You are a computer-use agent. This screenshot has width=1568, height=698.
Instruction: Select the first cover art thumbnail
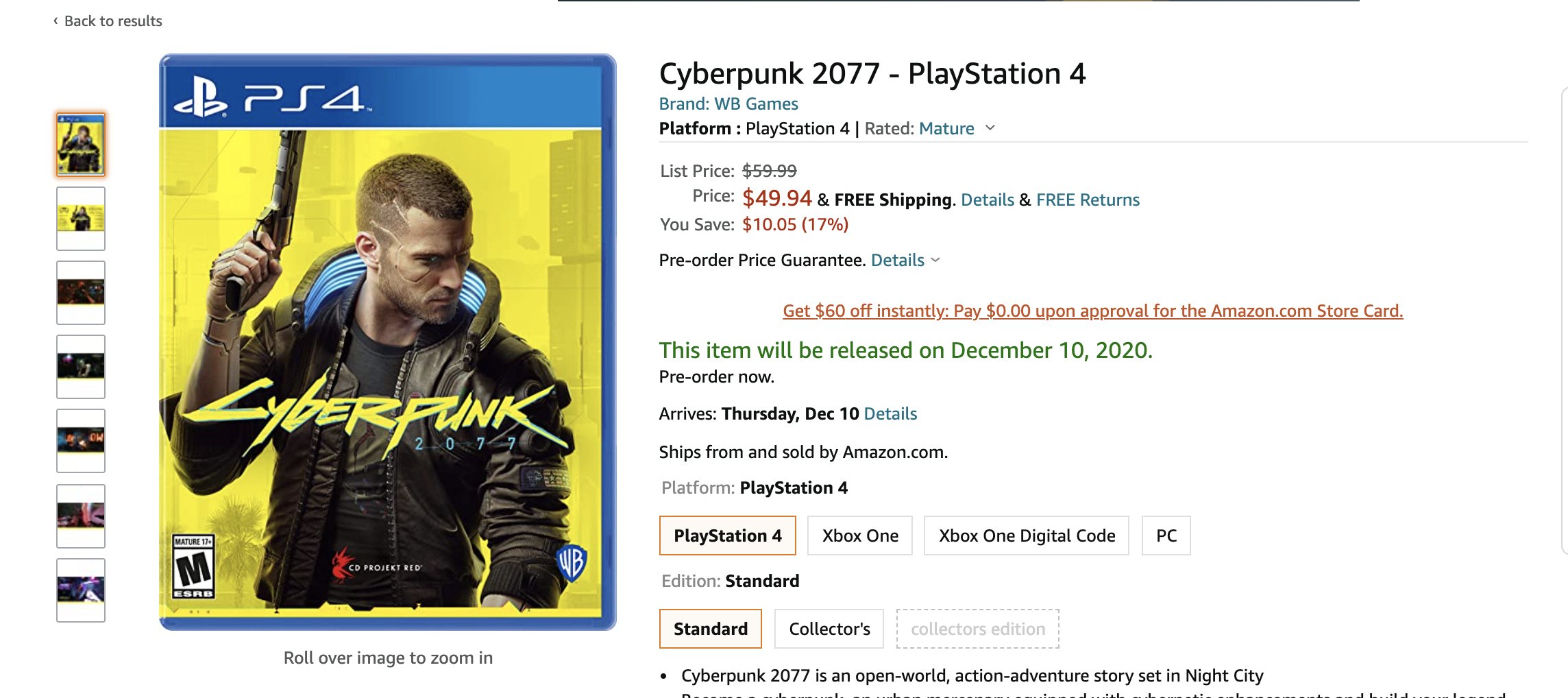pos(81,145)
